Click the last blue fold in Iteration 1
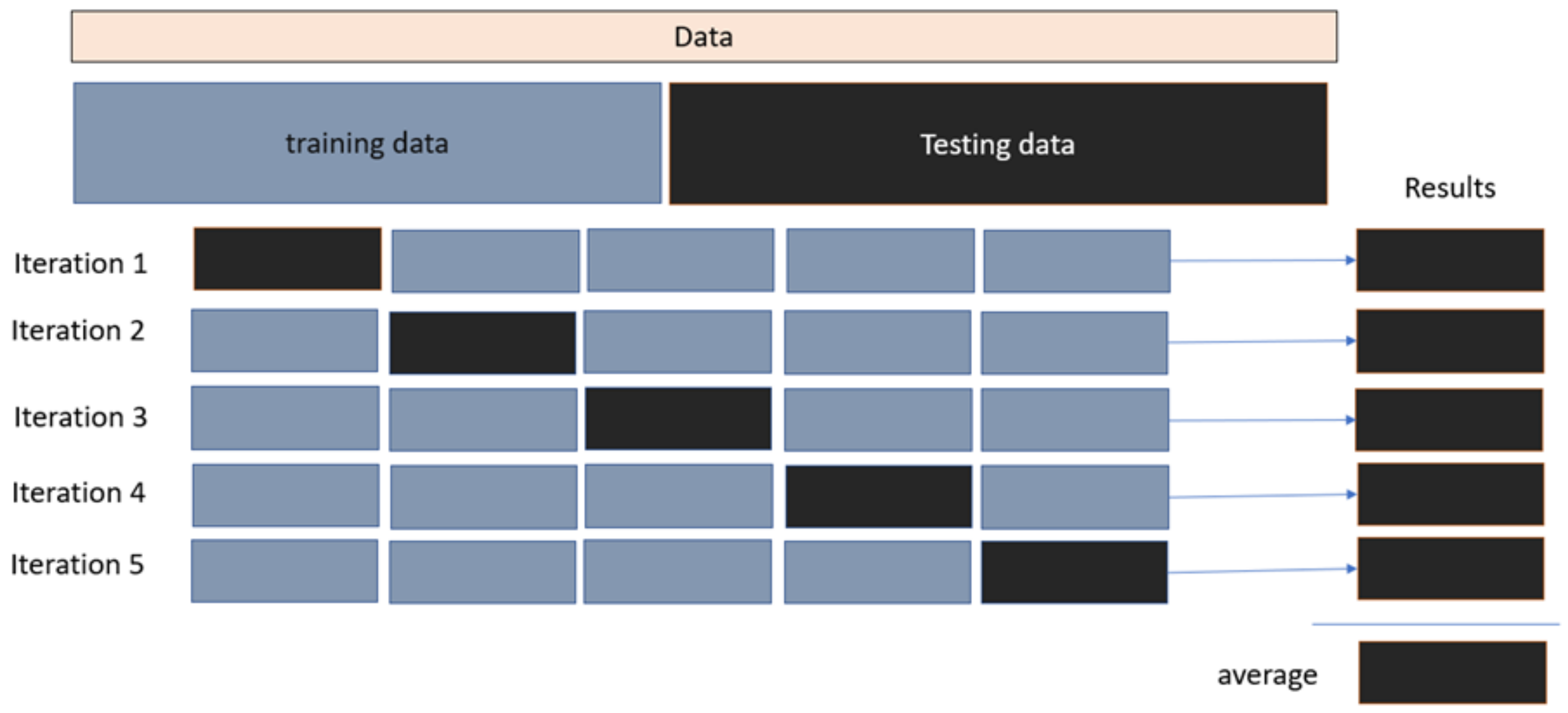The height and width of the screenshot is (713, 1568). (x=1076, y=260)
